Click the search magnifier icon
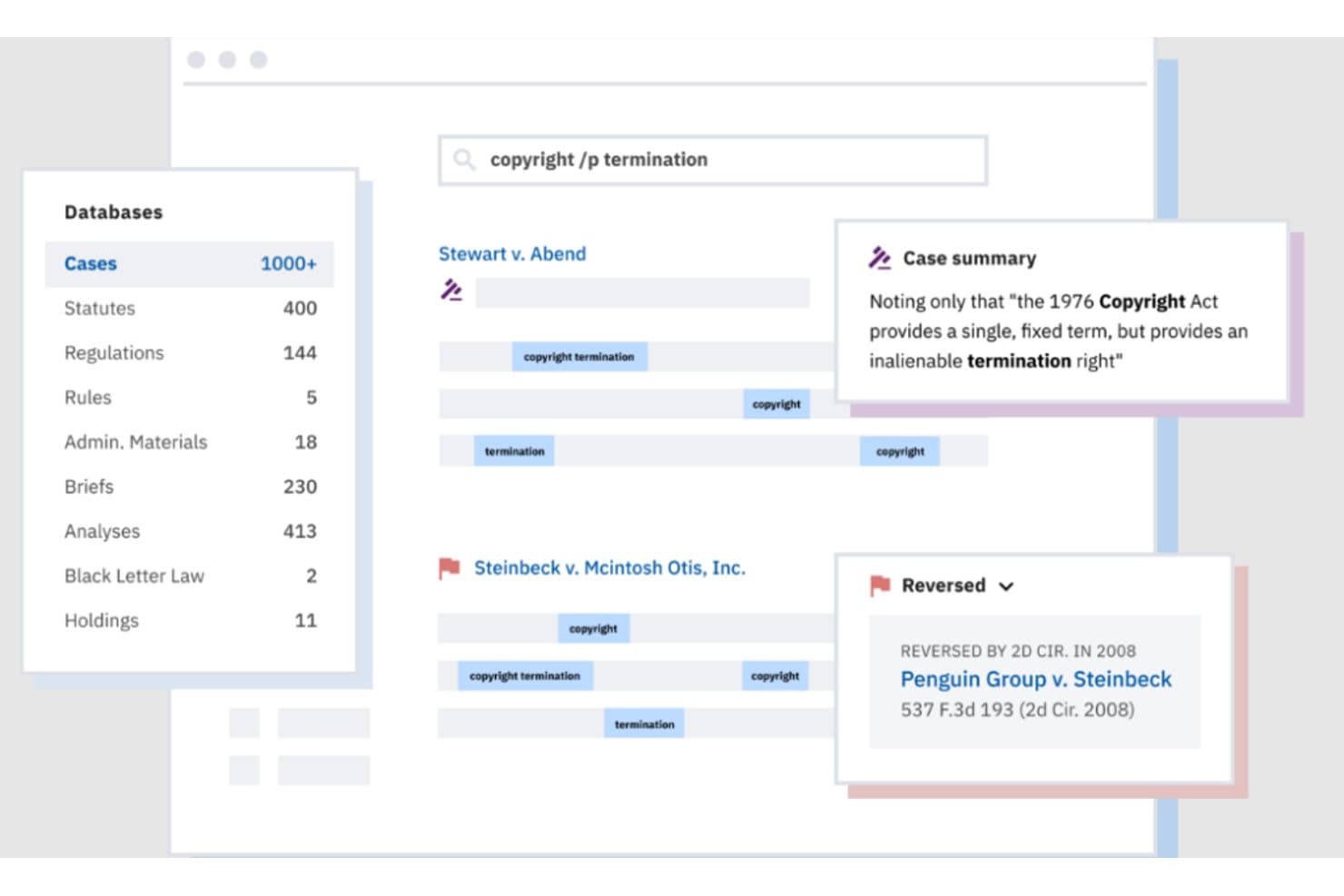1344x896 pixels. coord(464,160)
